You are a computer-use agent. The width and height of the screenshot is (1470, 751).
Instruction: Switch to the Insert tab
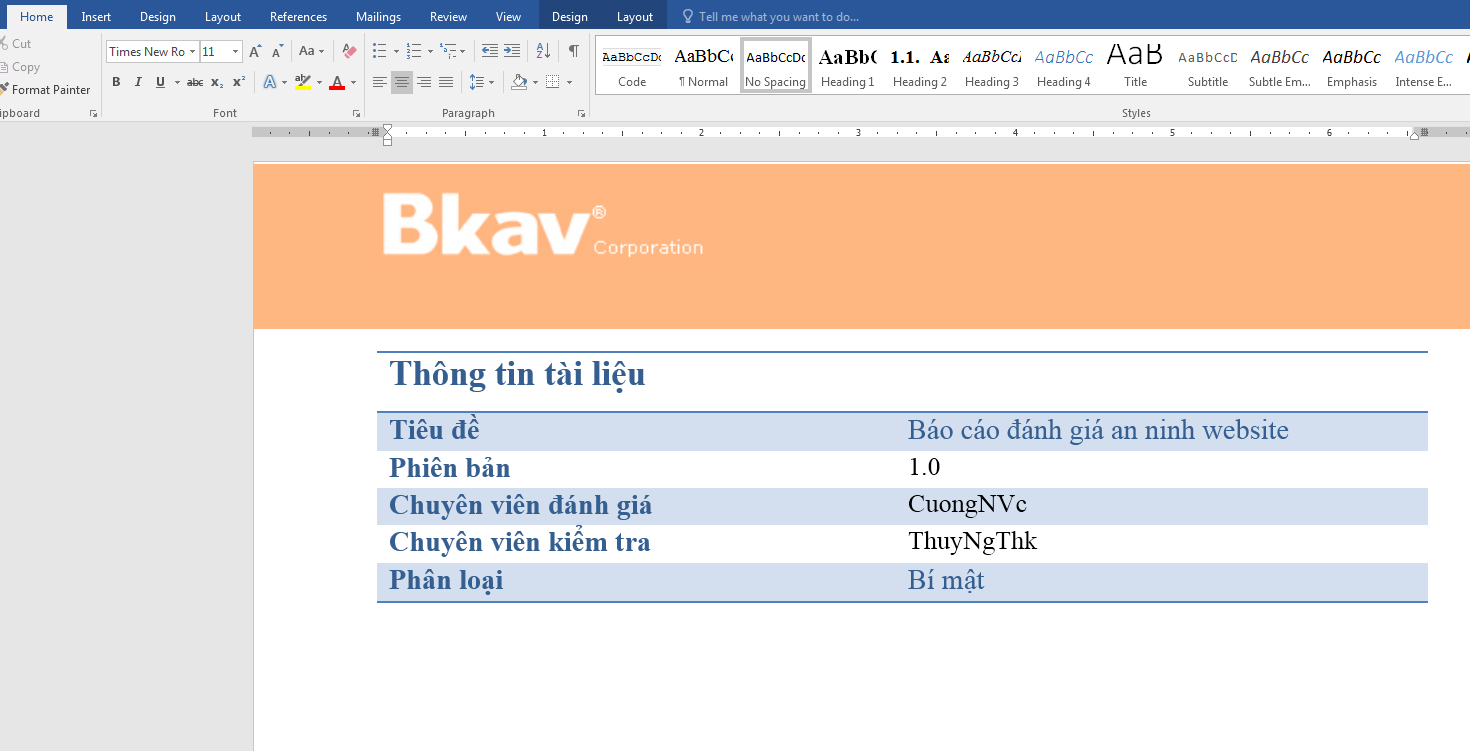pyautogui.click(x=96, y=17)
